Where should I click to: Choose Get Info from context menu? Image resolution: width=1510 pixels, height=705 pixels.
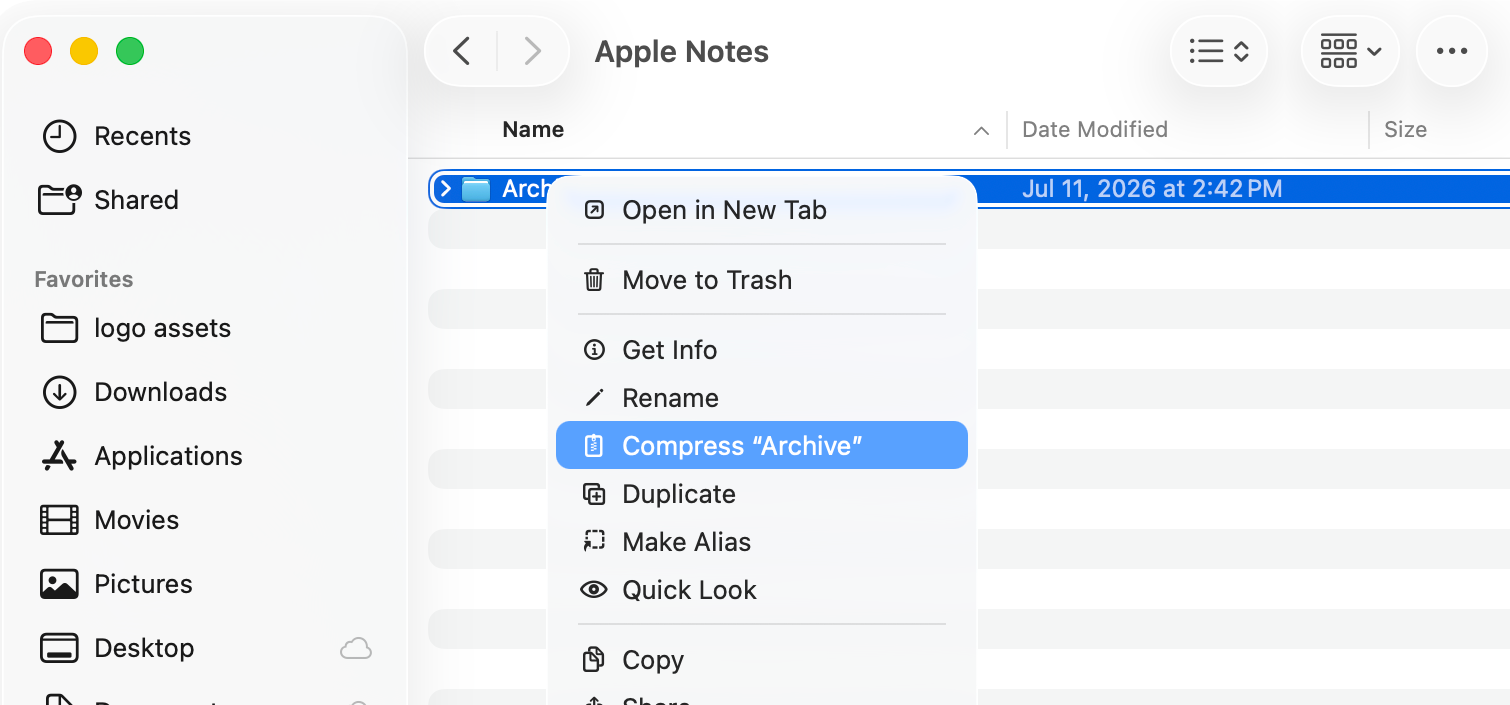click(x=762, y=350)
